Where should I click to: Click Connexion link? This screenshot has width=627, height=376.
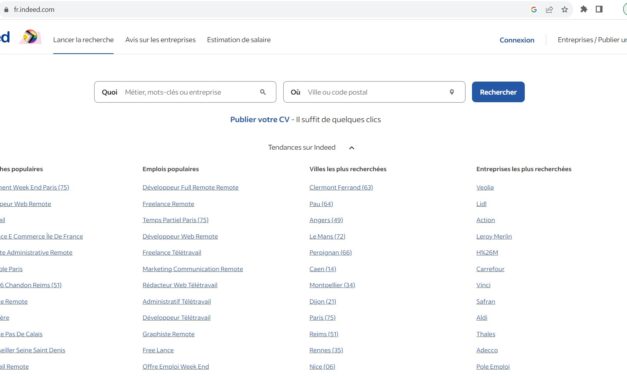[x=517, y=40]
